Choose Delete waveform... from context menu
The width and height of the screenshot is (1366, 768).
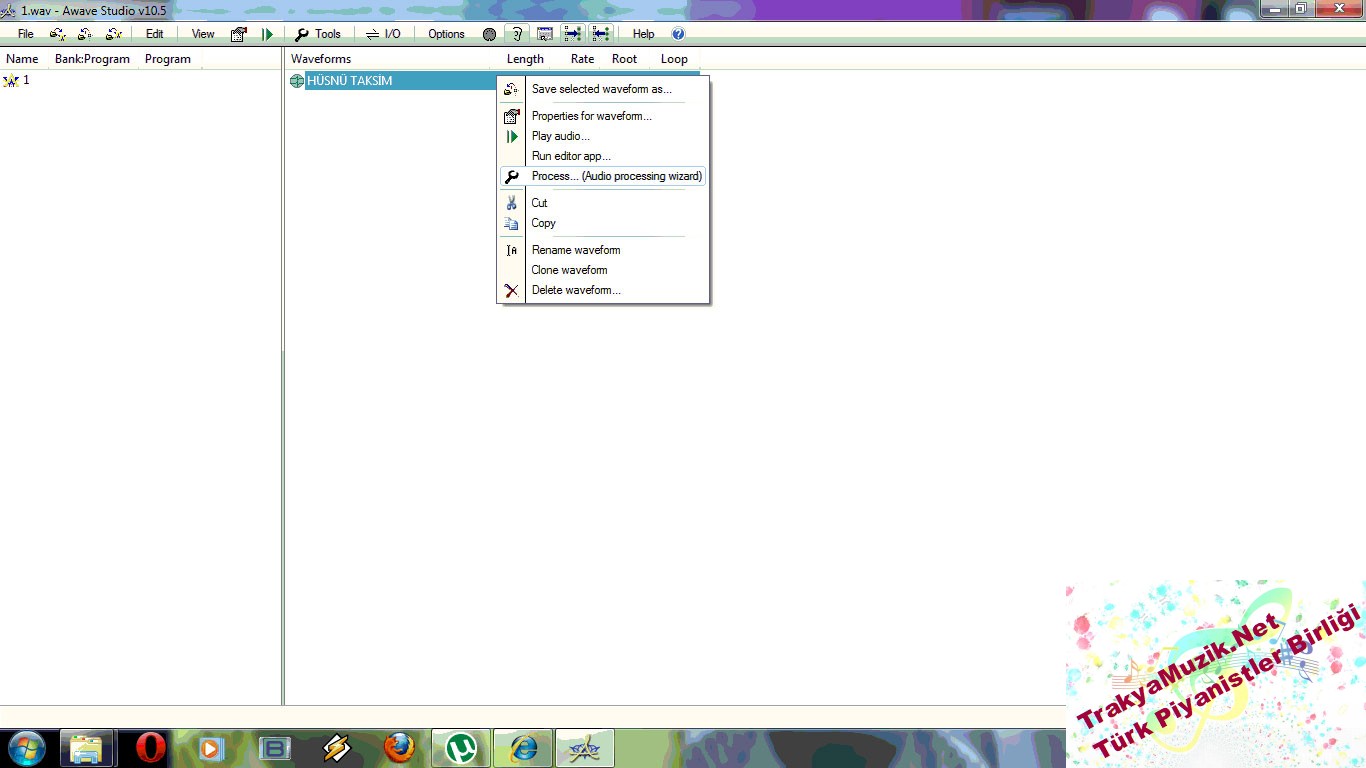click(575, 290)
